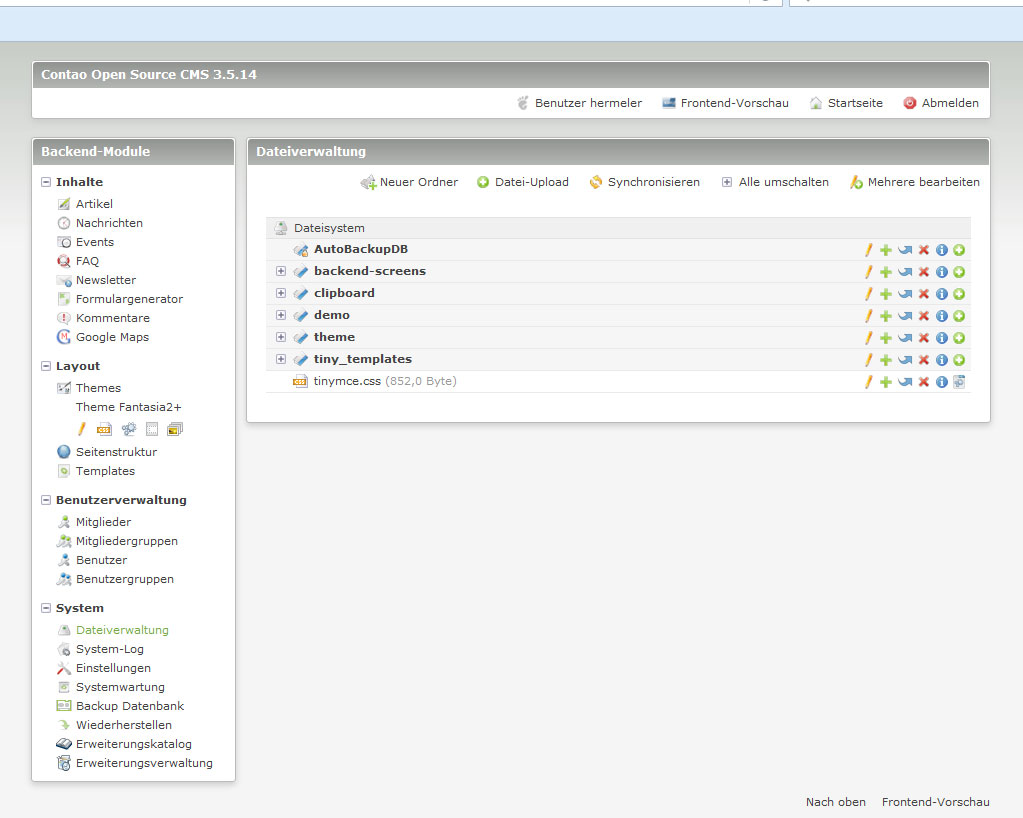The height and width of the screenshot is (818, 1023).
Task: Click image sizes icon under Theme Fantasia2+
Action: click(x=175, y=429)
